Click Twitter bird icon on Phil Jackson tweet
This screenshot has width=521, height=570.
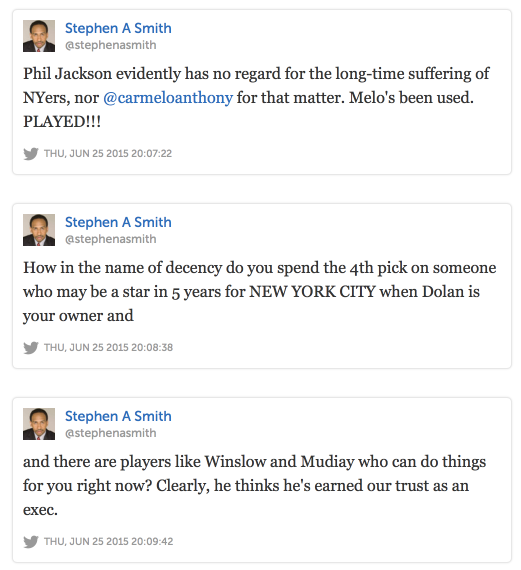(31, 153)
